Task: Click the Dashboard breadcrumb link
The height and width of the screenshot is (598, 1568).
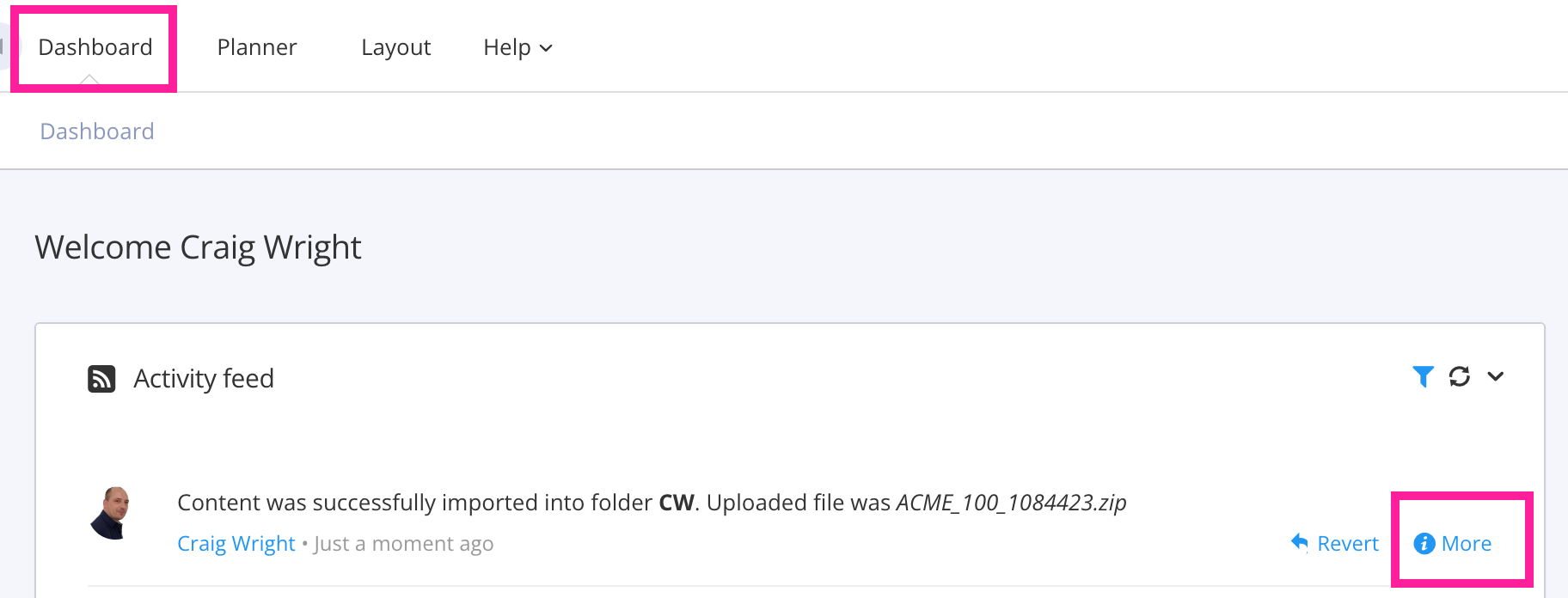Action: click(96, 131)
